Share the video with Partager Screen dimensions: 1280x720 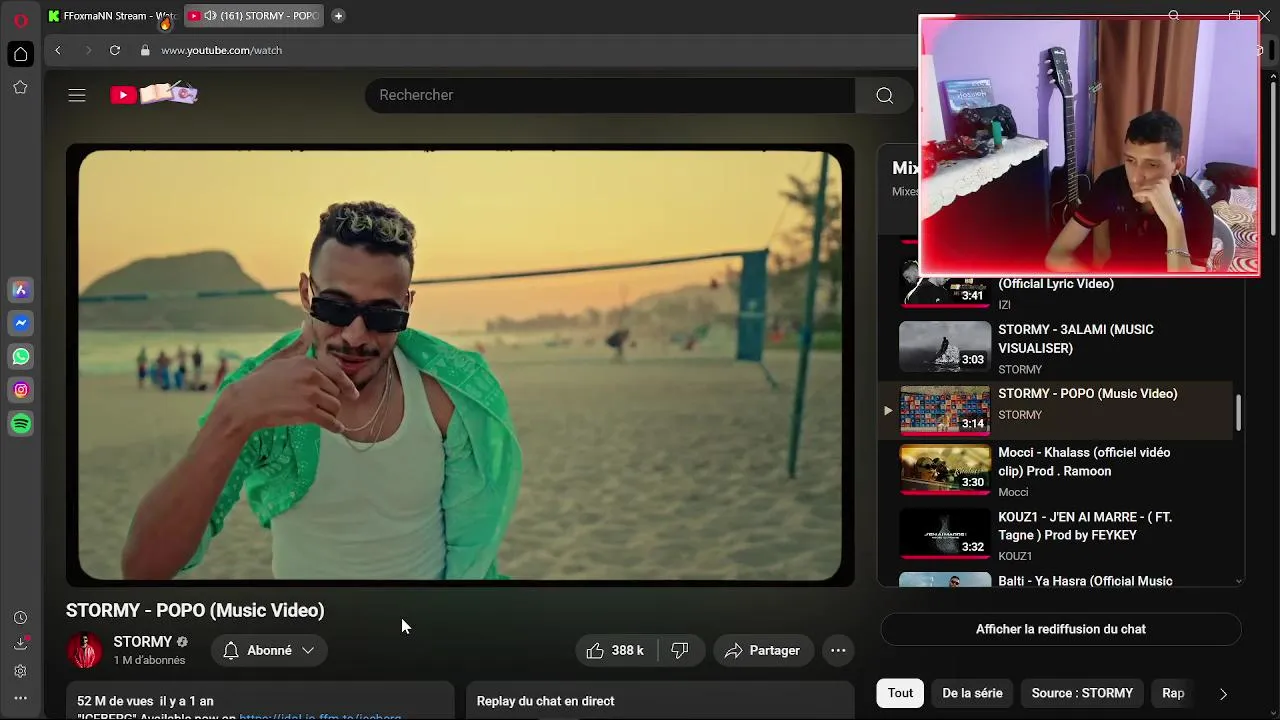pos(763,650)
